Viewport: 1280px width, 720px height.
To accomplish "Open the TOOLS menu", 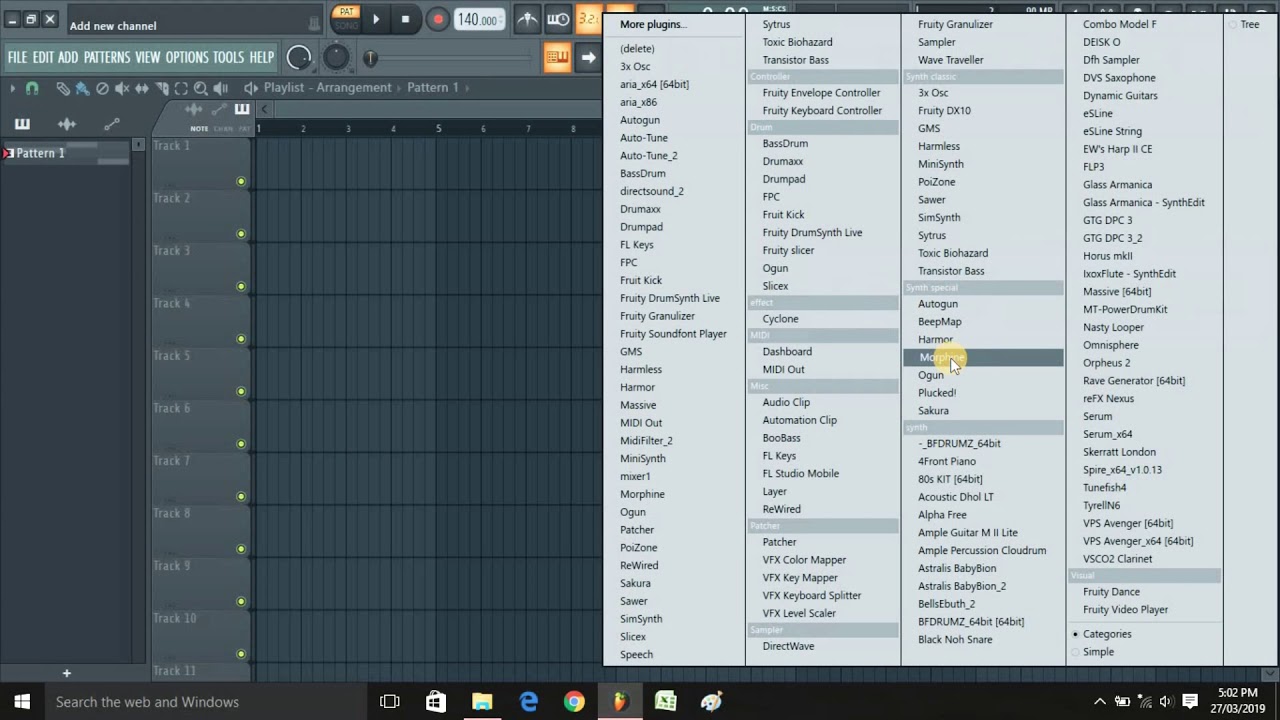I will [228, 58].
